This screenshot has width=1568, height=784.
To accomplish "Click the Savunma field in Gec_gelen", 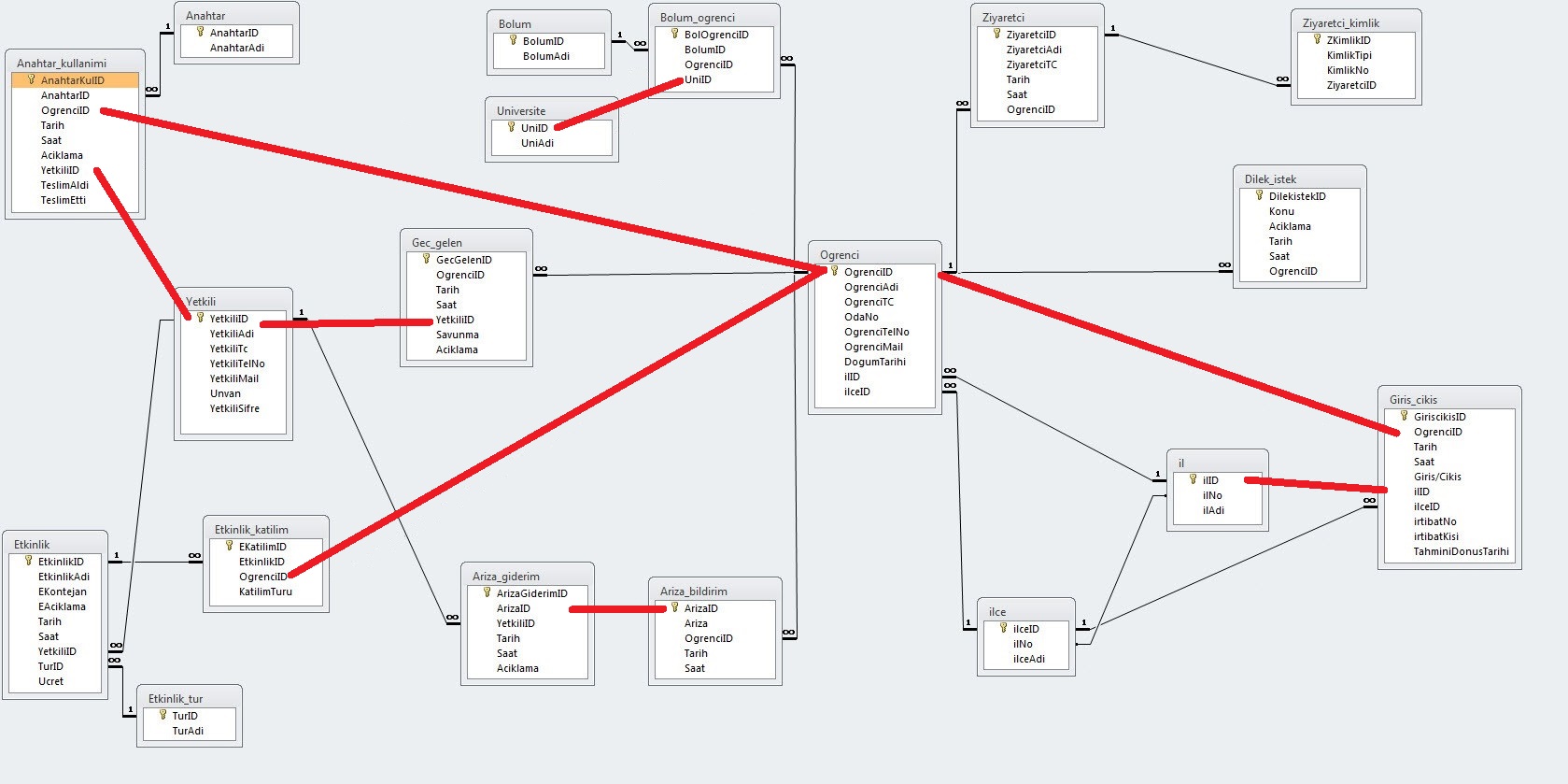I will coord(457,335).
